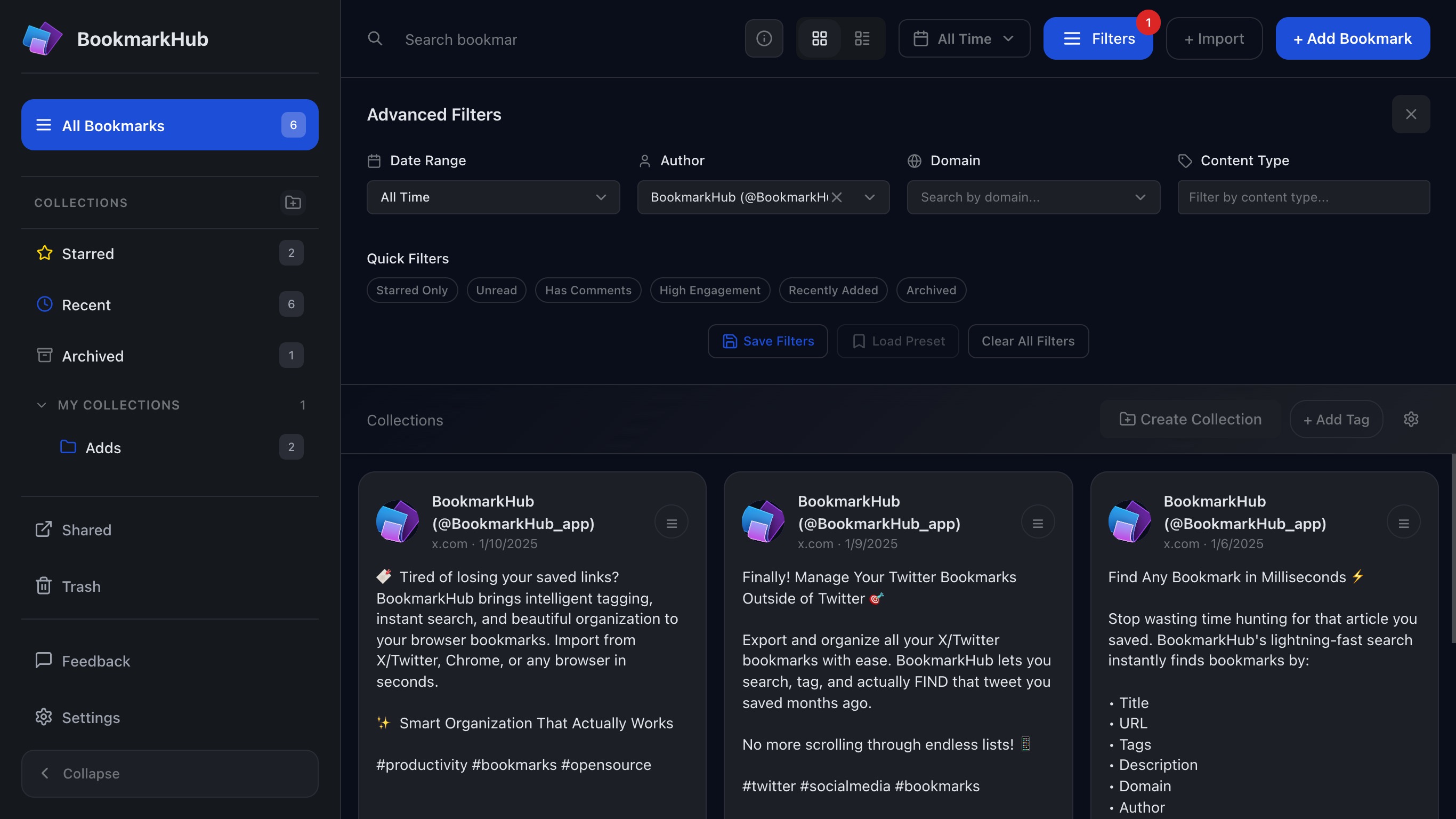1456x819 pixels.
Task: Open the Starred collection
Action: click(x=169, y=253)
